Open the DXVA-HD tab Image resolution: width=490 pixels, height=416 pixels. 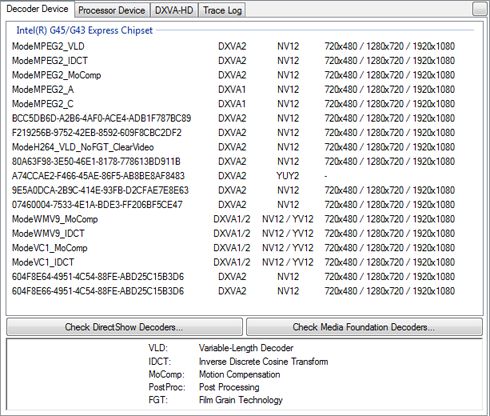174,10
